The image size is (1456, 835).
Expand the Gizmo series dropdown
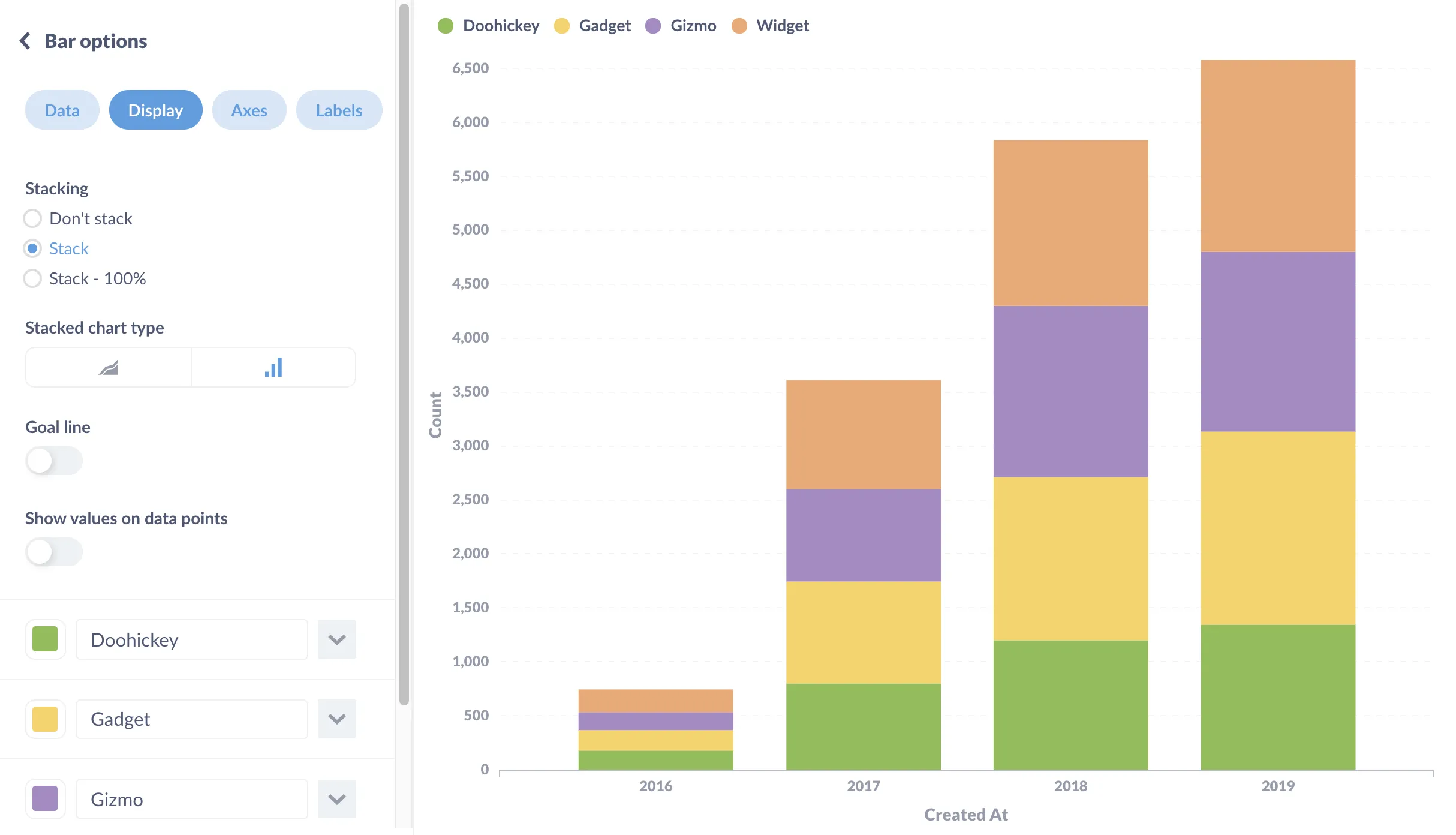click(337, 798)
